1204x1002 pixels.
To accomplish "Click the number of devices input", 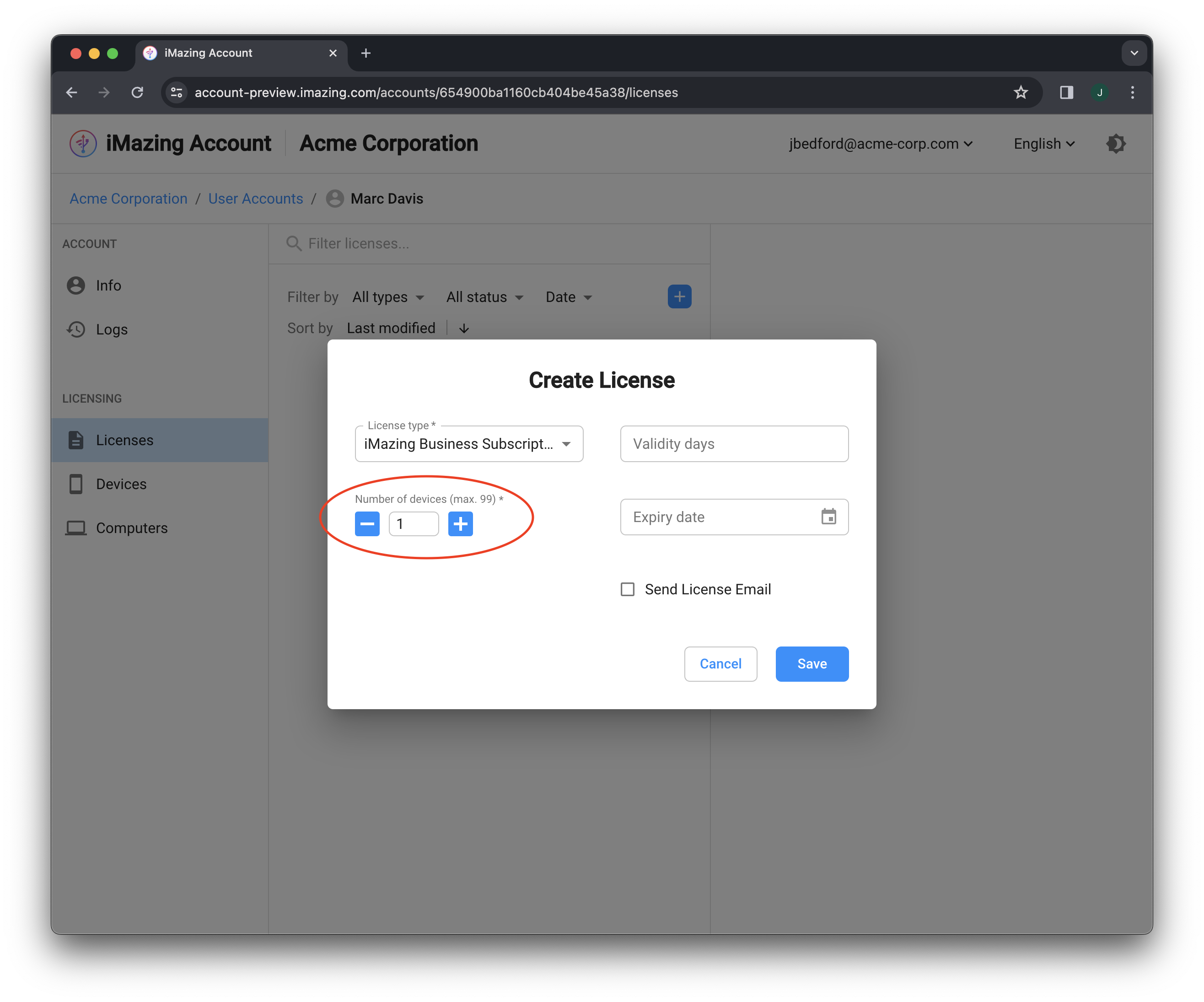I will click(x=414, y=524).
